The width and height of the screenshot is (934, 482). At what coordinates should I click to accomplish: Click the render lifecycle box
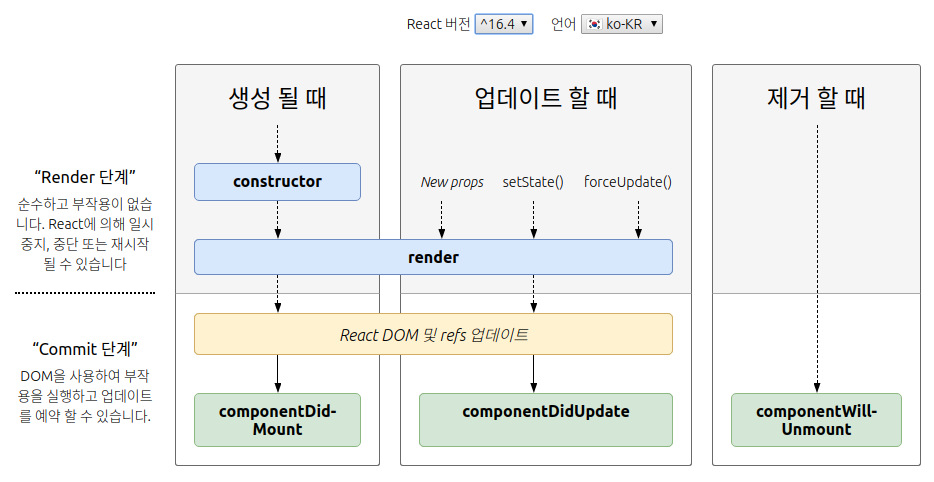click(433, 257)
